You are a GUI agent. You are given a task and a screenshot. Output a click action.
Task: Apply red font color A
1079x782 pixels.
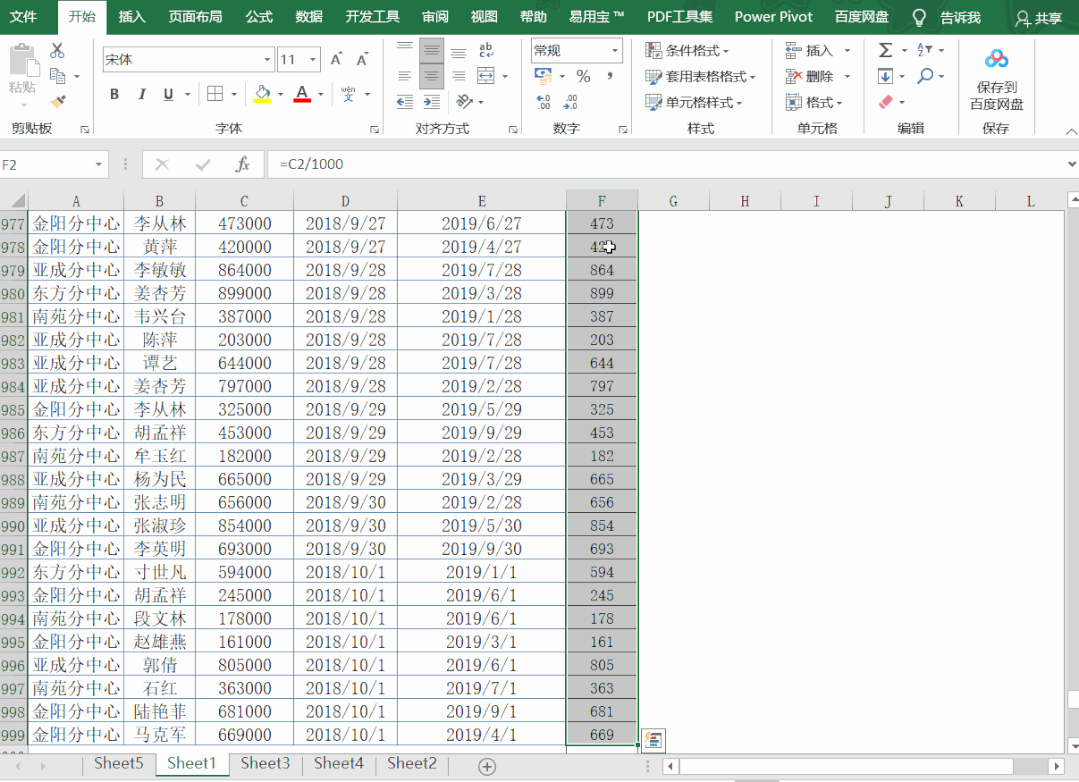[x=302, y=94]
